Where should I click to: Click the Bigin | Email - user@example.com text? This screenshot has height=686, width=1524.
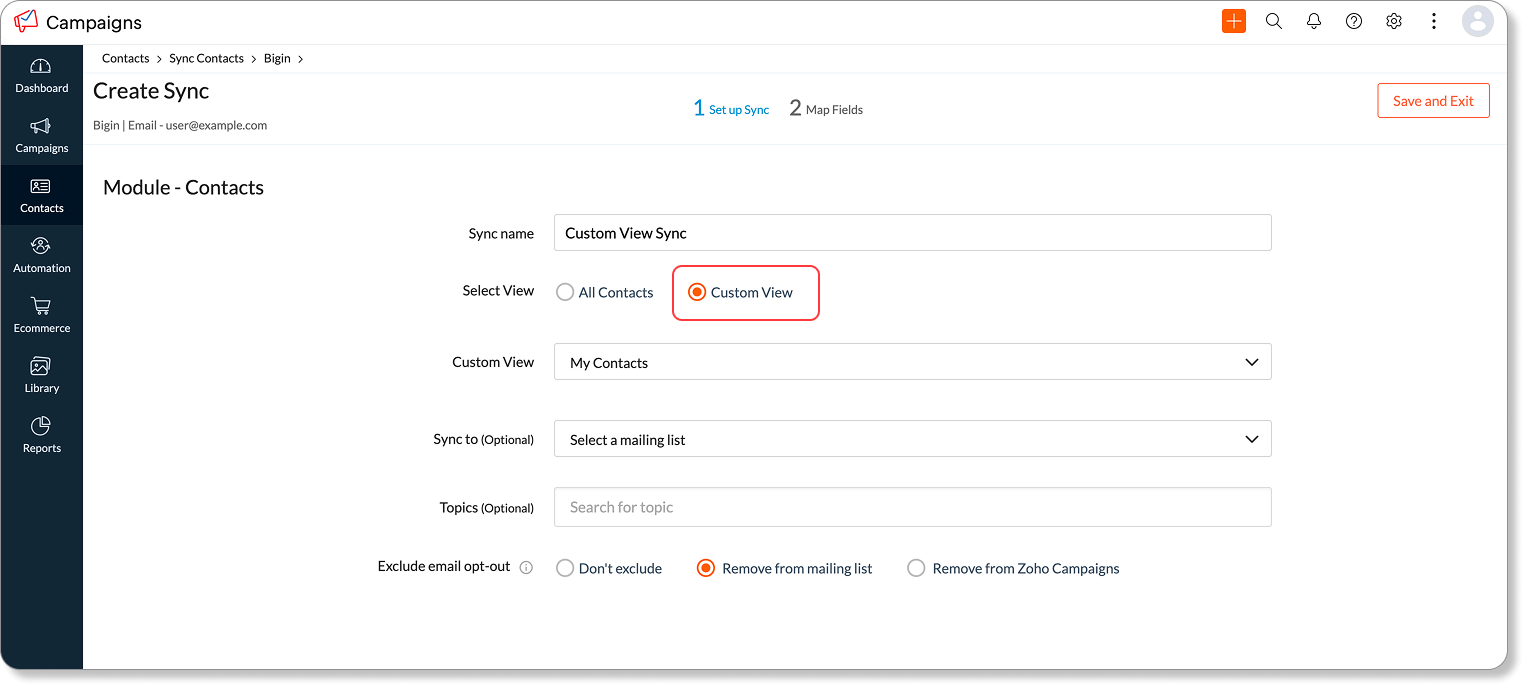click(x=180, y=125)
